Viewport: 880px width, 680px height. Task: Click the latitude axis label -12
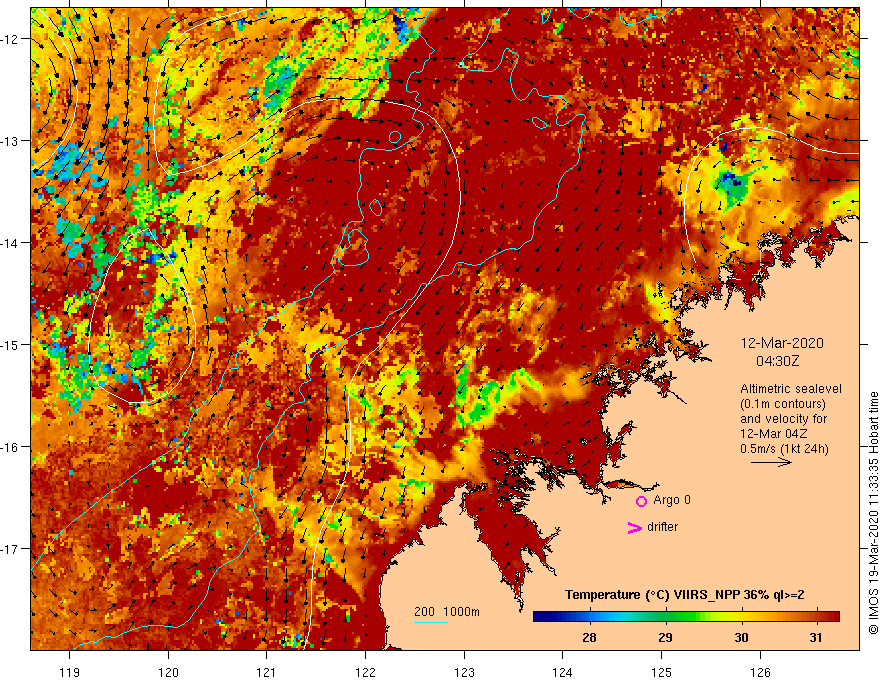[x=10, y=39]
